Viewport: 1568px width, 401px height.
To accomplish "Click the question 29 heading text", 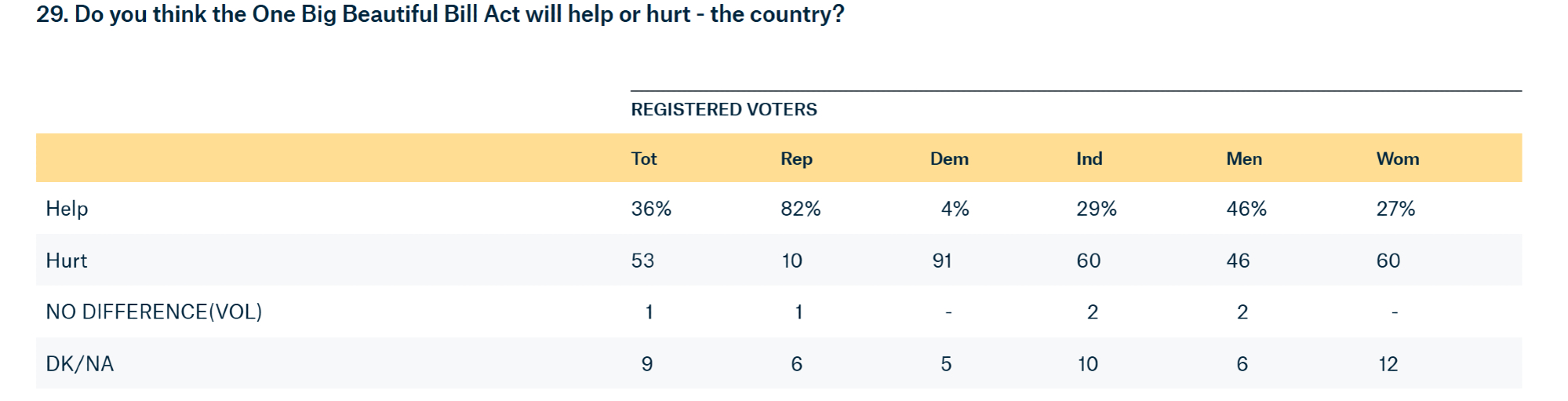I will [x=440, y=15].
